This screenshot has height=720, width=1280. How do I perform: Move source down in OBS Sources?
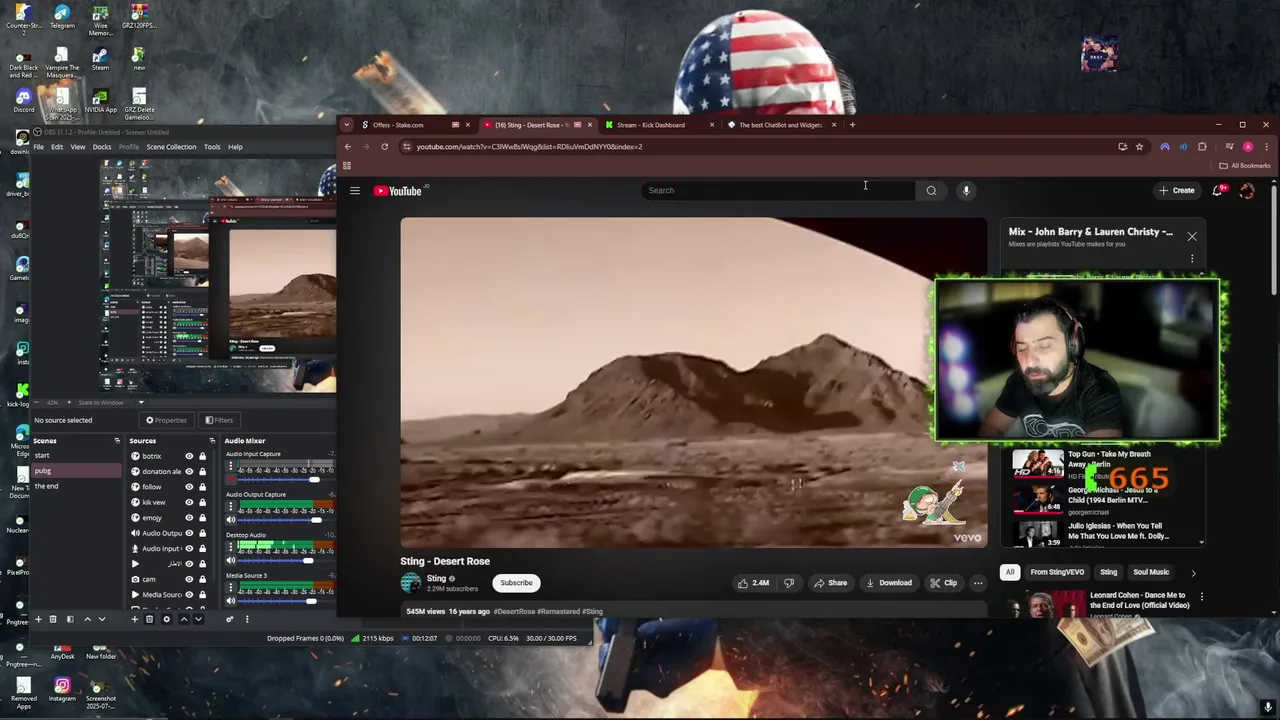click(x=198, y=619)
